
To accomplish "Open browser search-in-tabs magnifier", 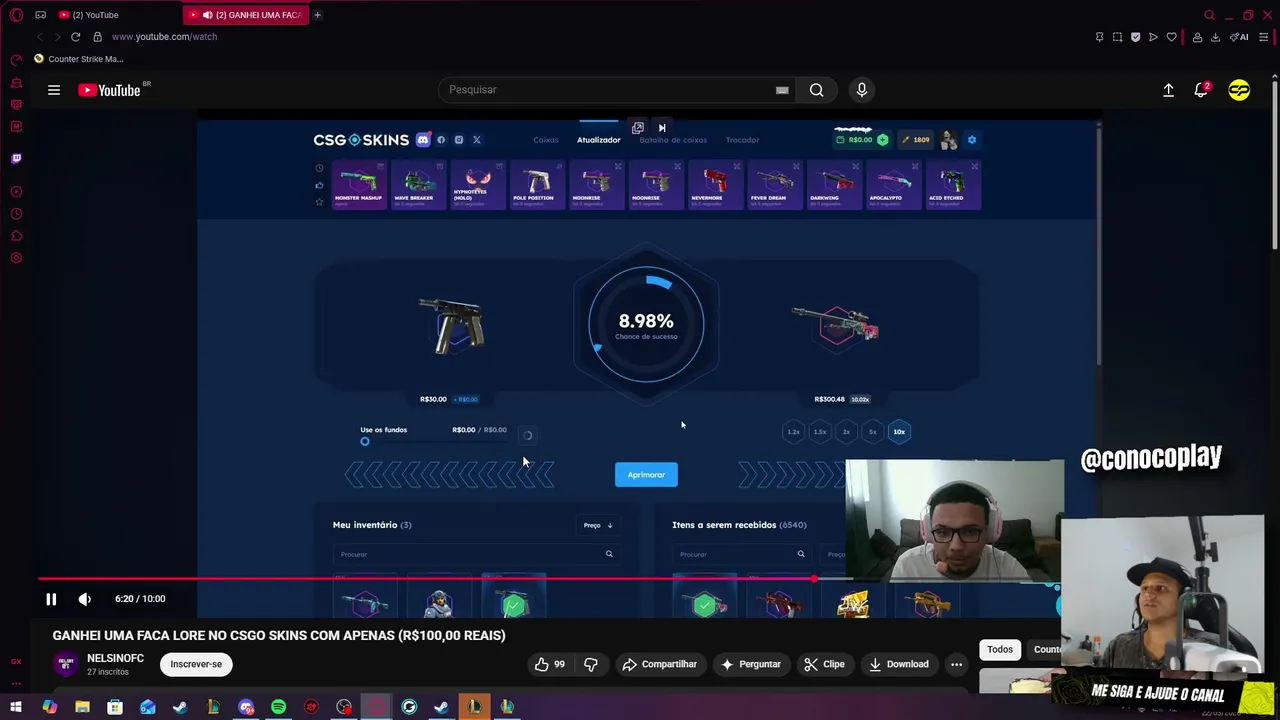I will tap(1209, 15).
